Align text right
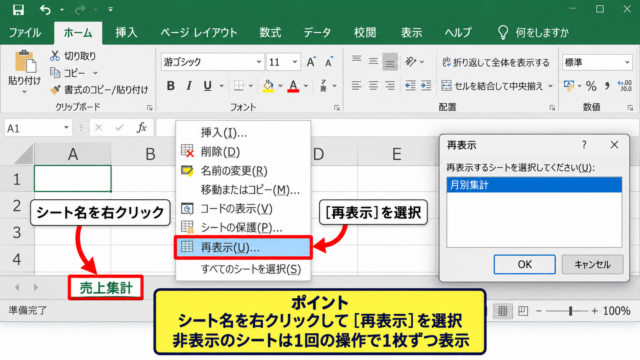This screenshot has width=640, height=360. (x=390, y=86)
